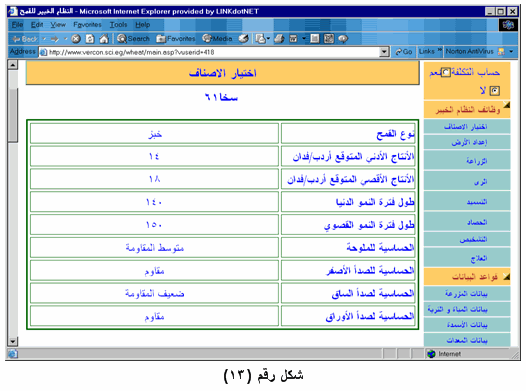Viewport: 526px width, 391px height.
Task: Open the Search toolbar button
Action: coord(133,39)
